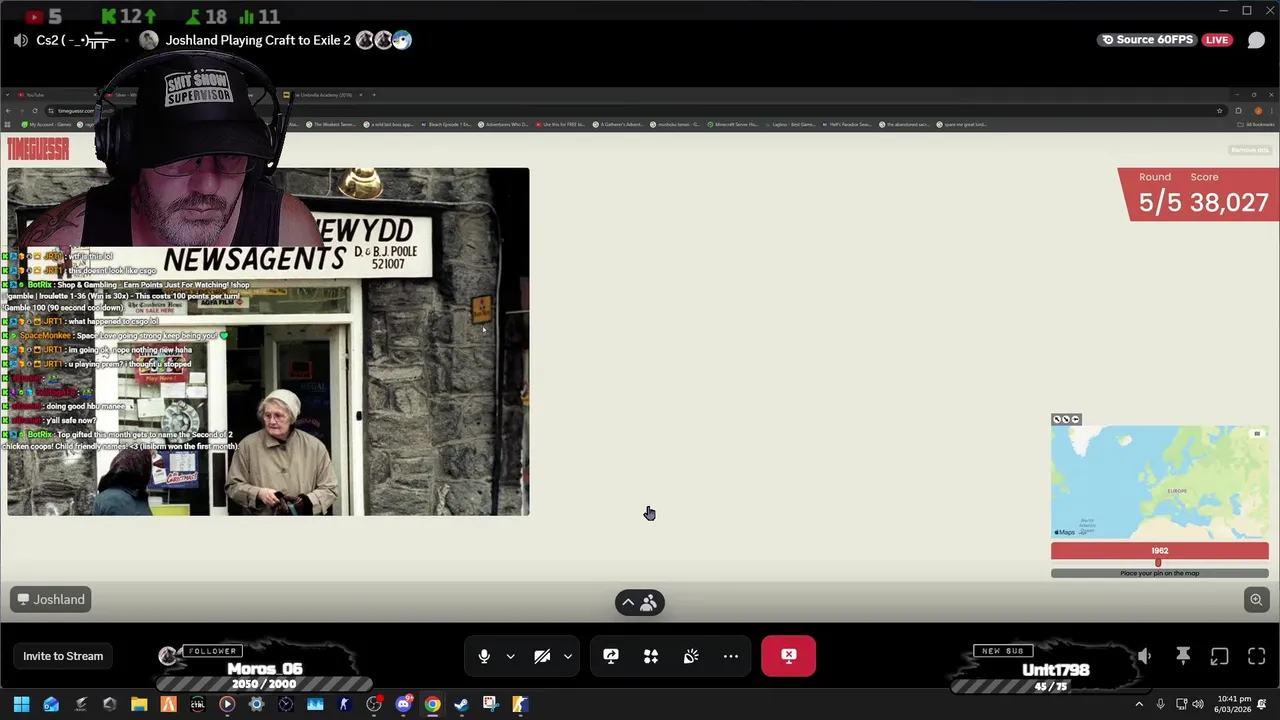Open the soundboard
The width and height of the screenshot is (1280, 720).
[691, 656]
